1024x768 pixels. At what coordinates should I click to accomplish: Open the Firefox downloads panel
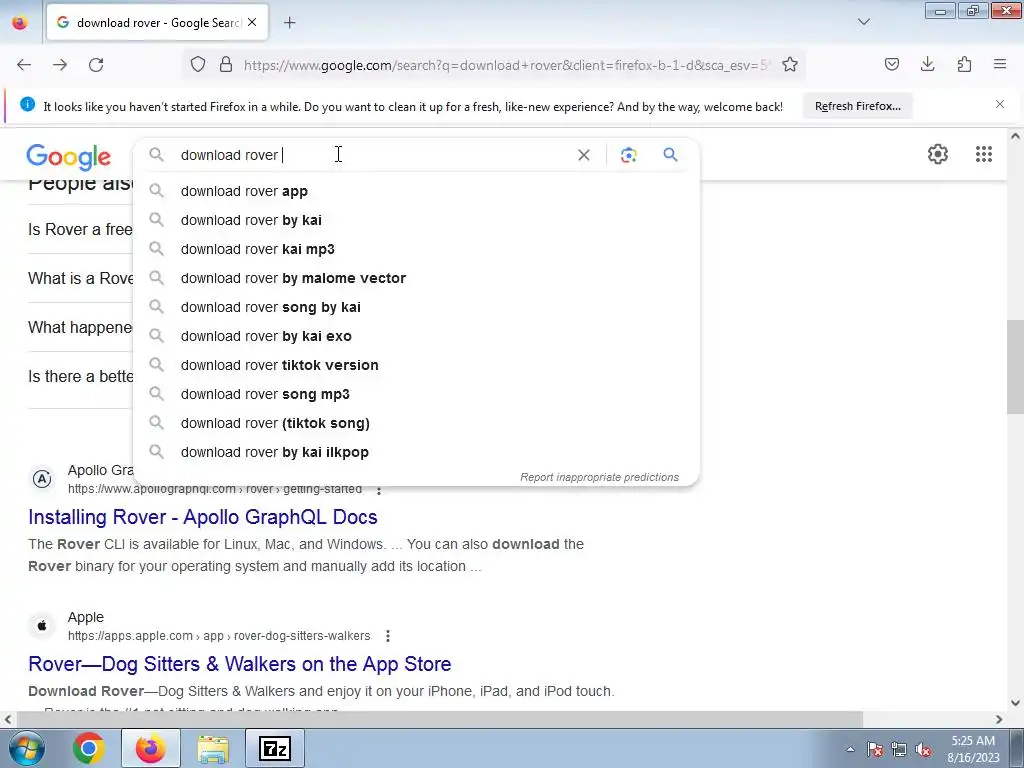[x=927, y=64]
